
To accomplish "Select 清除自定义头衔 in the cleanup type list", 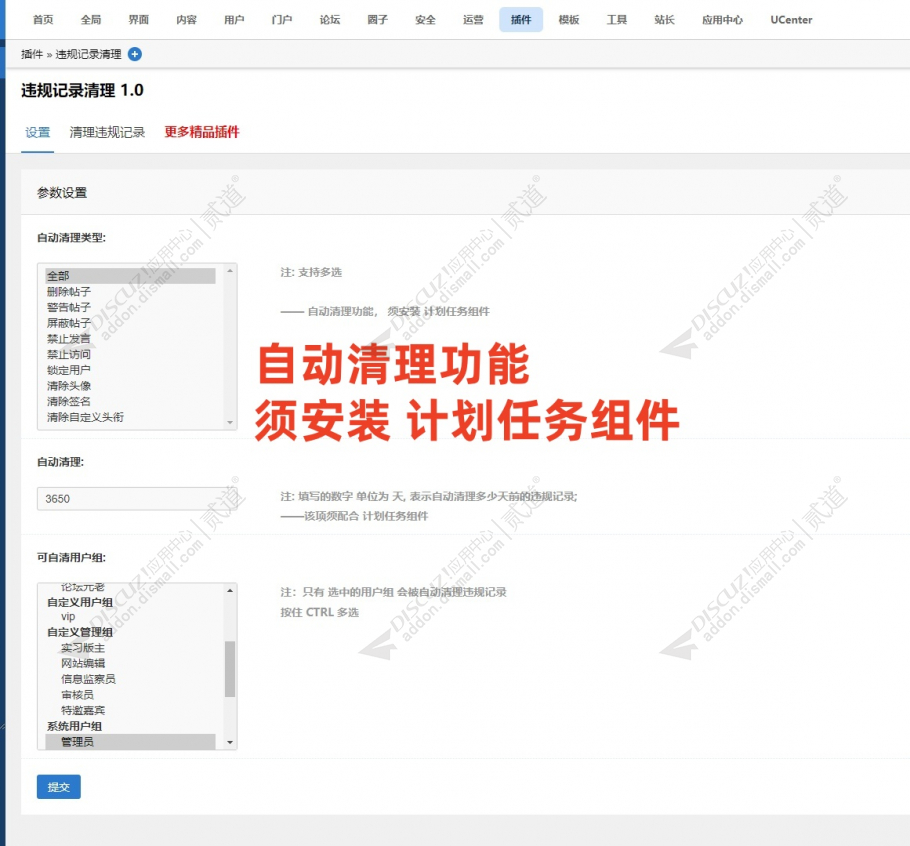I will (130, 417).
